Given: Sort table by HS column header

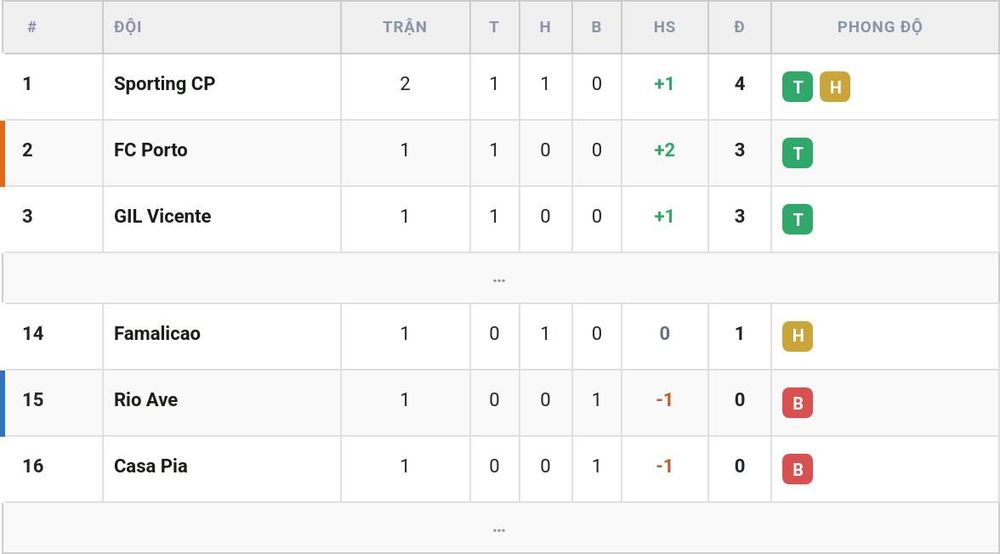Looking at the screenshot, I should (x=664, y=27).
